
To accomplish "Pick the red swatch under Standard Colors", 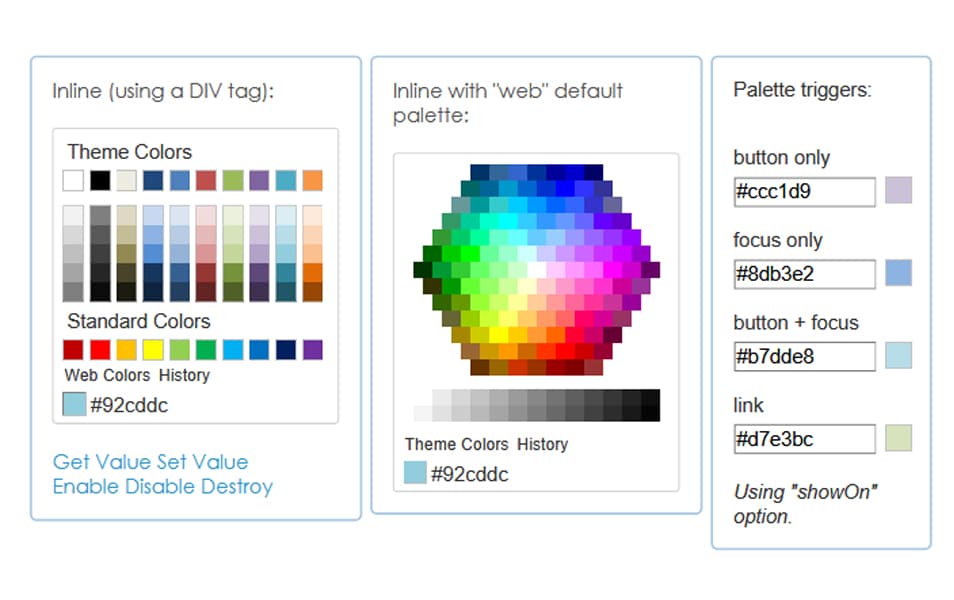I will pyautogui.click(x=99, y=349).
